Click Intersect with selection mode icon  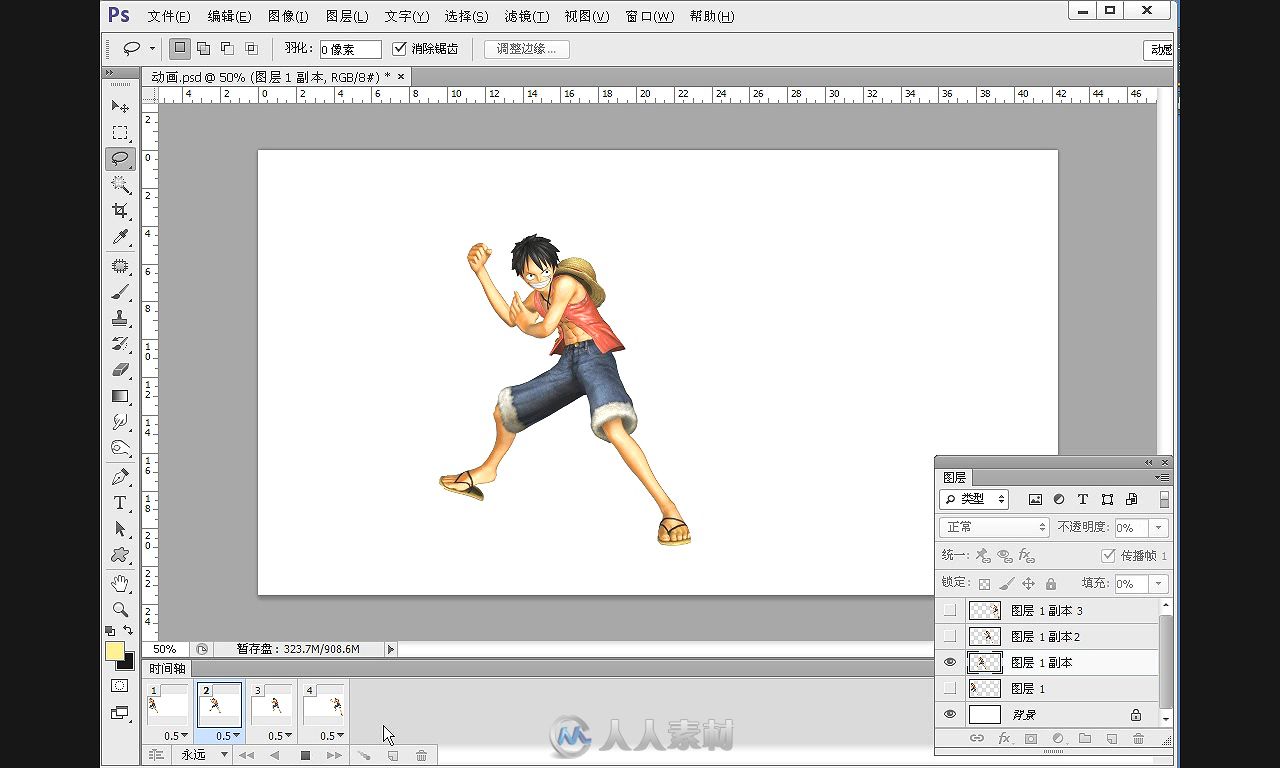tap(251, 48)
